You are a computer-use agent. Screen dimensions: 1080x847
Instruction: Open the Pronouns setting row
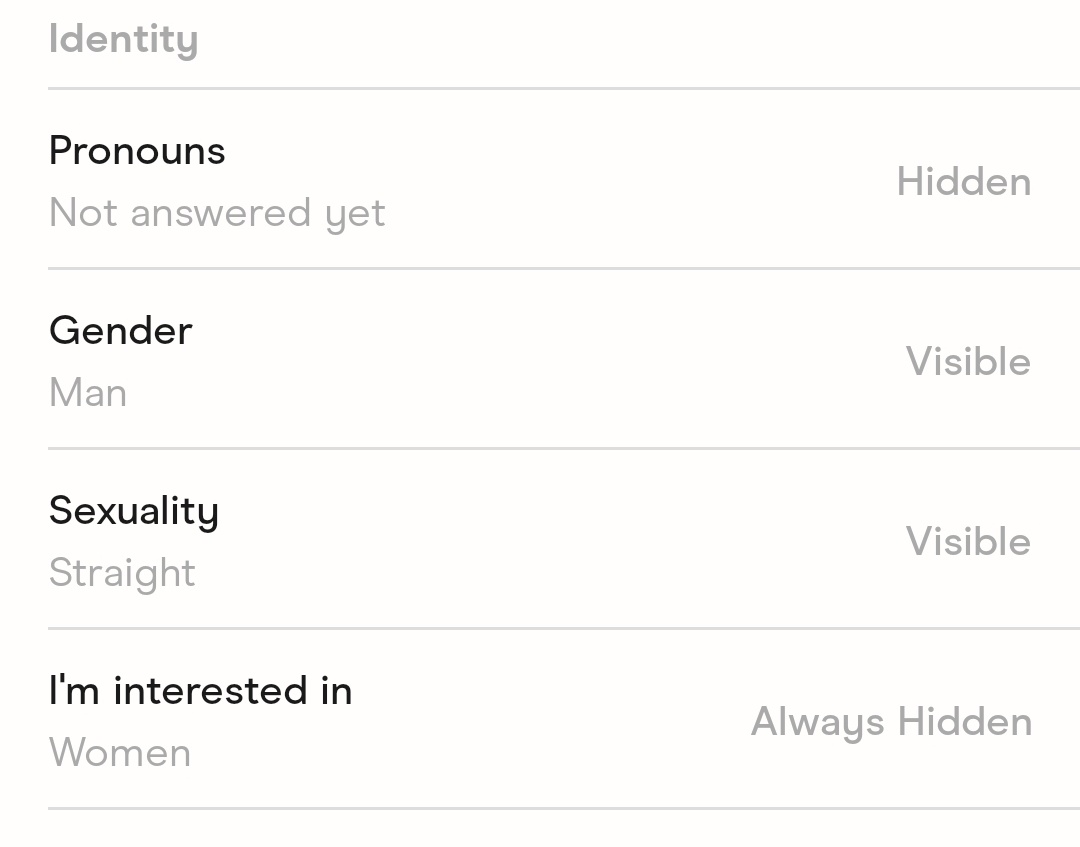point(540,181)
